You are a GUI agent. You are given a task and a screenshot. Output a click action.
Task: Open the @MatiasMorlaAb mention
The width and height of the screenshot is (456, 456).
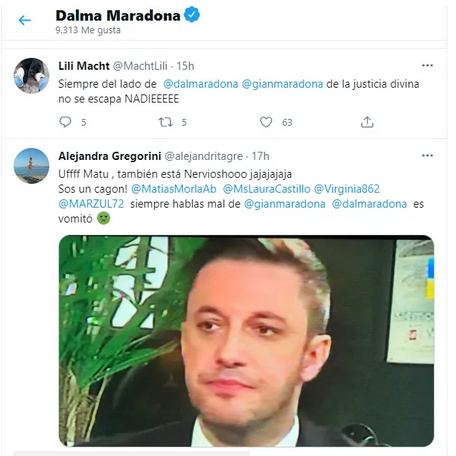(174, 189)
